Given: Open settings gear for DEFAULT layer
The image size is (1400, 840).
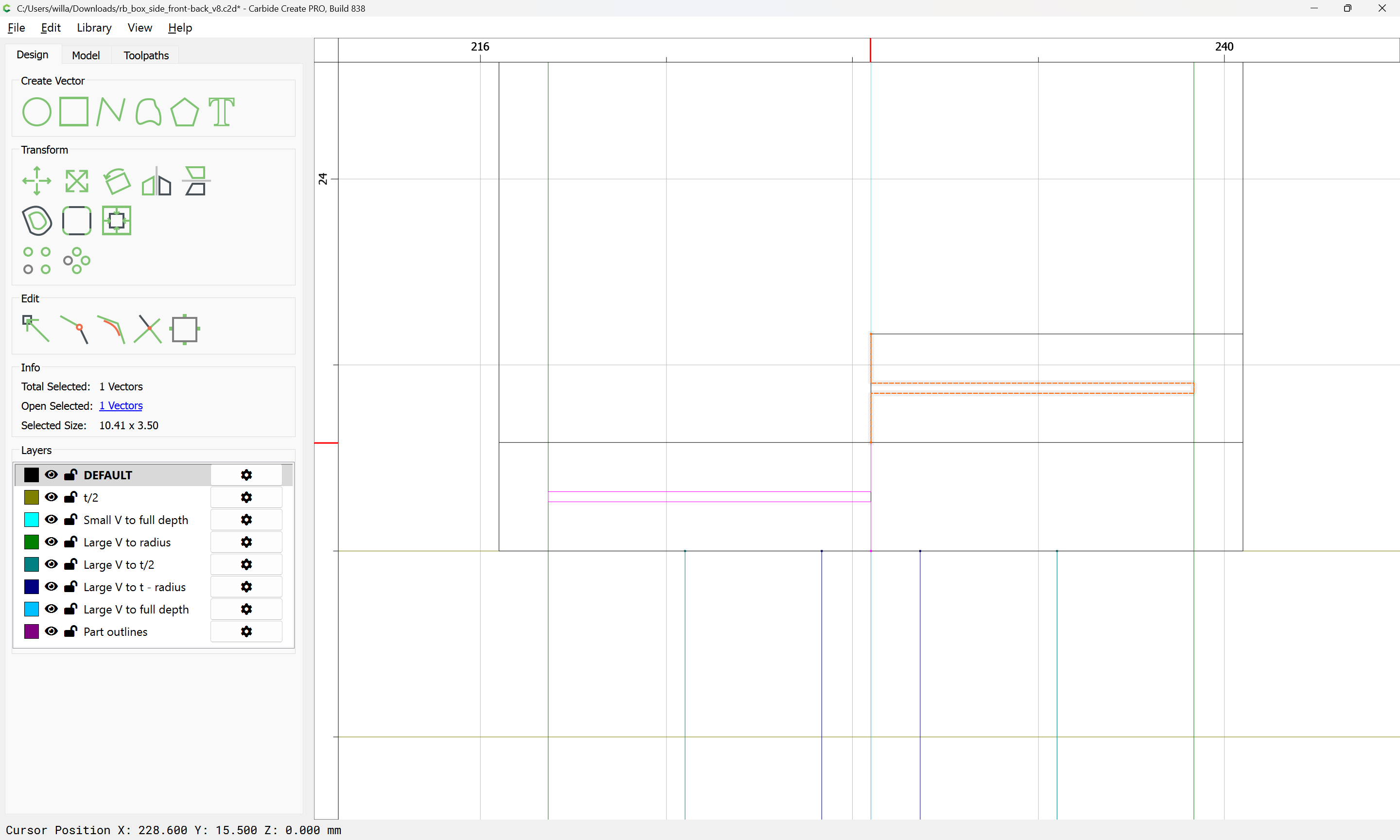Looking at the screenshot, I should [x=246, y=475].
